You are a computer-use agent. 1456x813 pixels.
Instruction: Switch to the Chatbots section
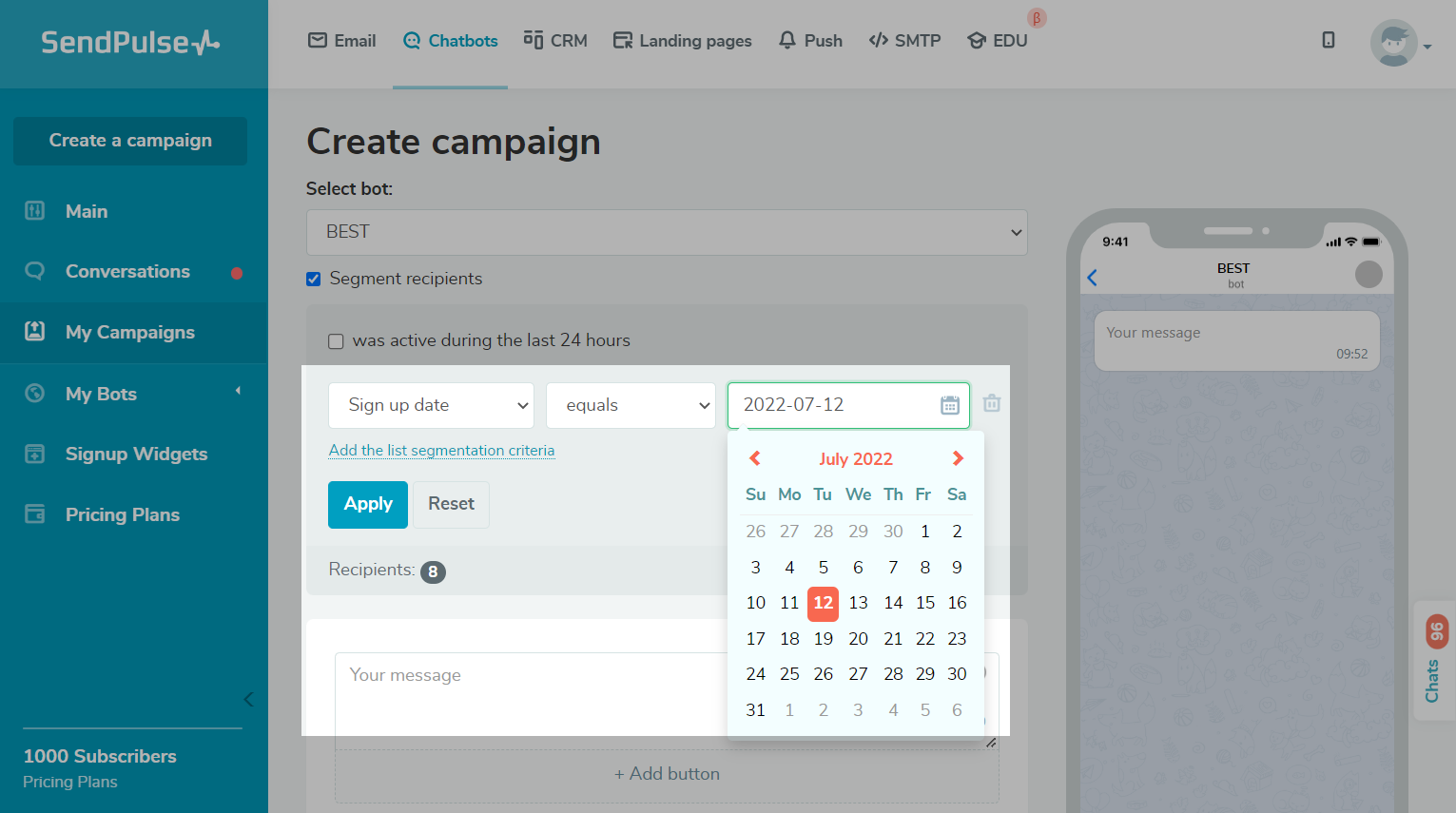pos(451,41)
